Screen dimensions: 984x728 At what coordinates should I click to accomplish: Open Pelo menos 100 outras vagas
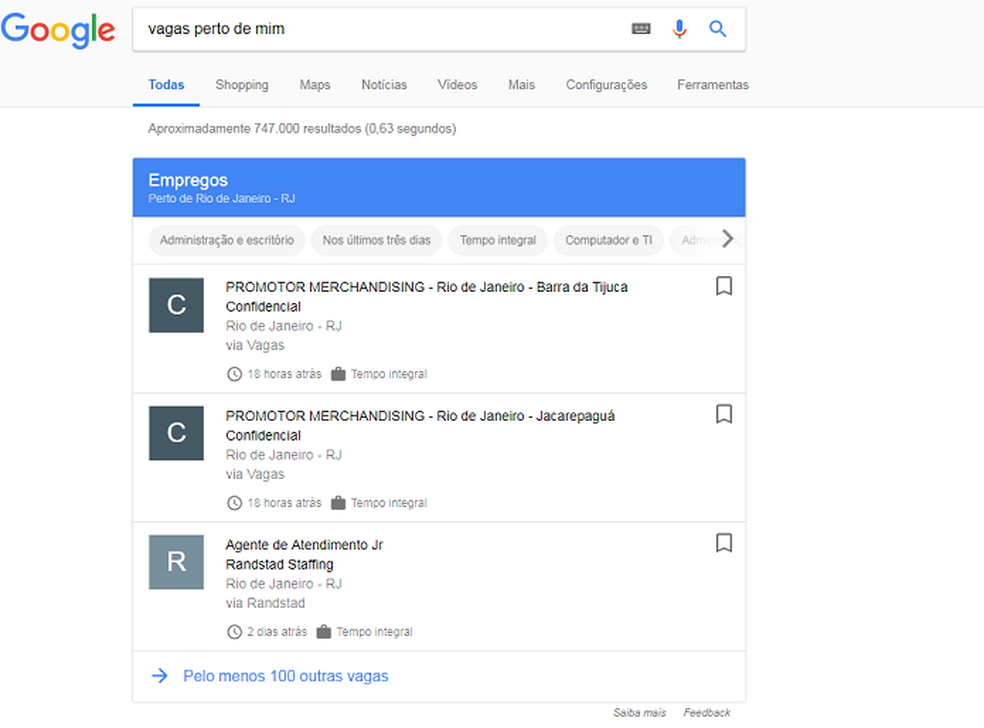(286, 676)
